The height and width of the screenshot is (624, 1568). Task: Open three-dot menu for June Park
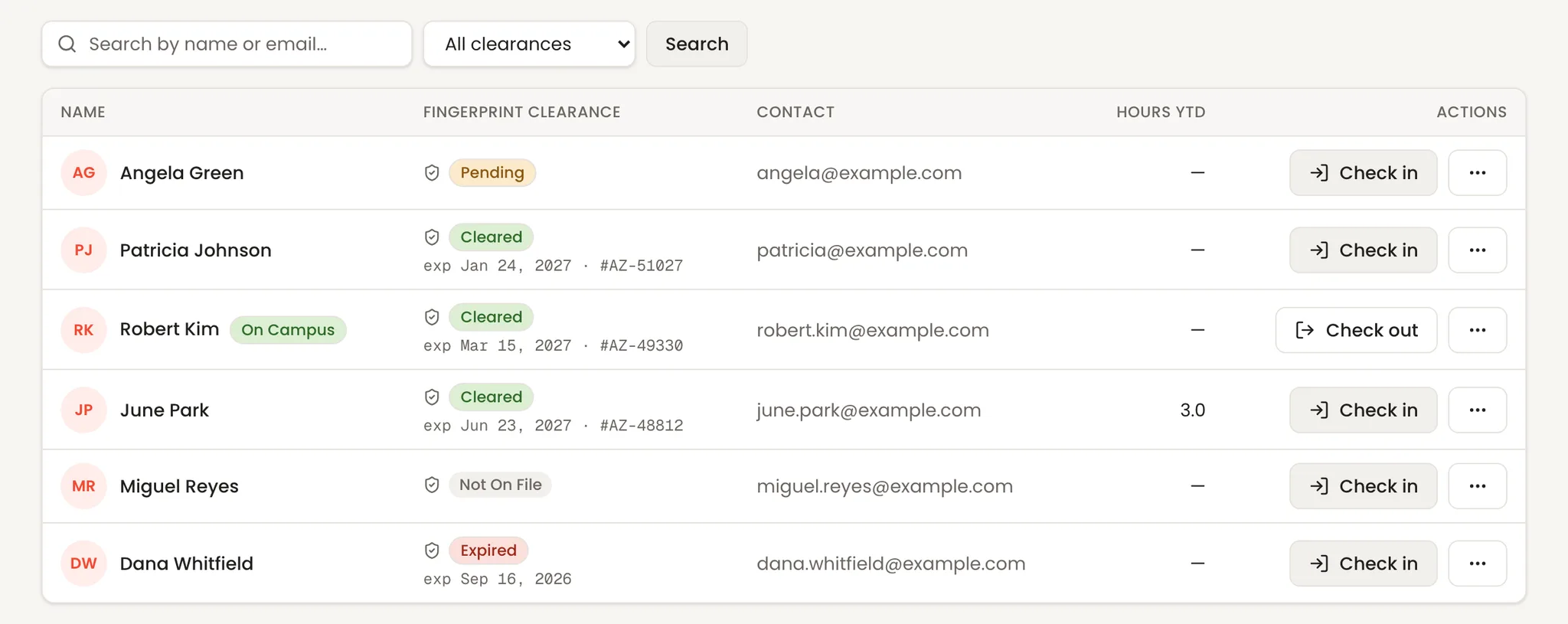pyautogui.click(x=1478, y=410)
